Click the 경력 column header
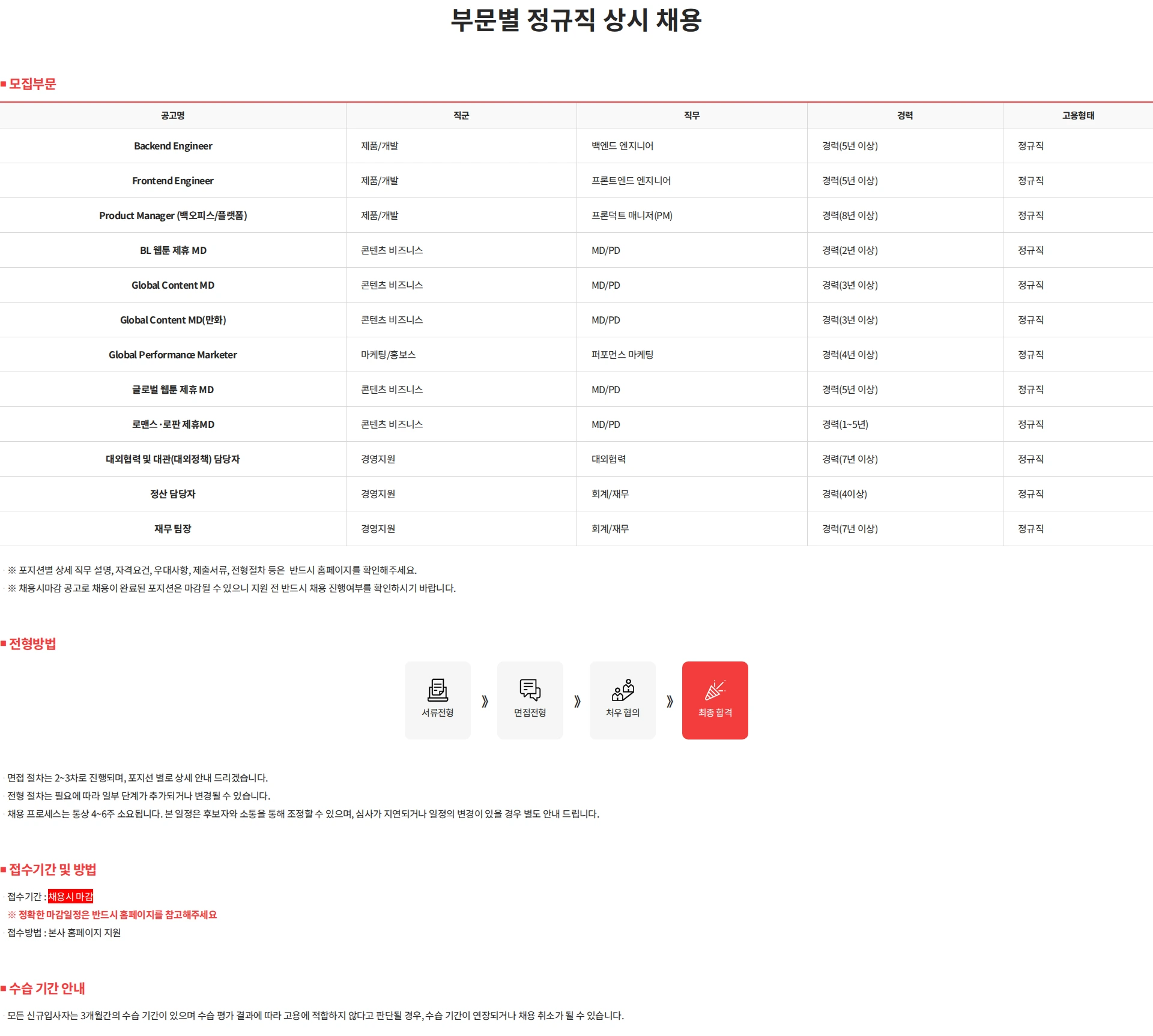This screenshot has width=1153, height=1036. click(905, 115)
